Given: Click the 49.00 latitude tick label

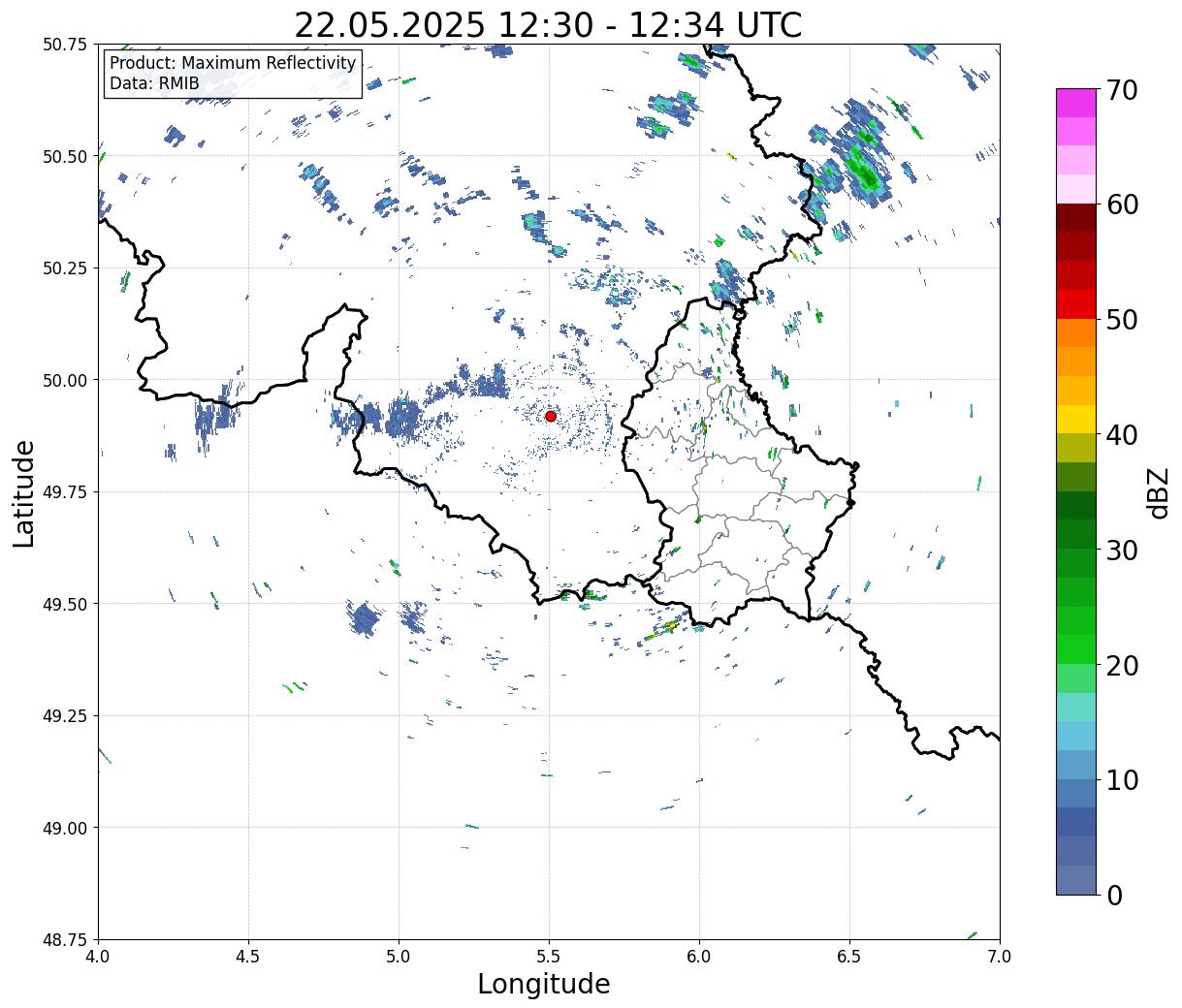Looking at the screenshot, I should point(65,828).
